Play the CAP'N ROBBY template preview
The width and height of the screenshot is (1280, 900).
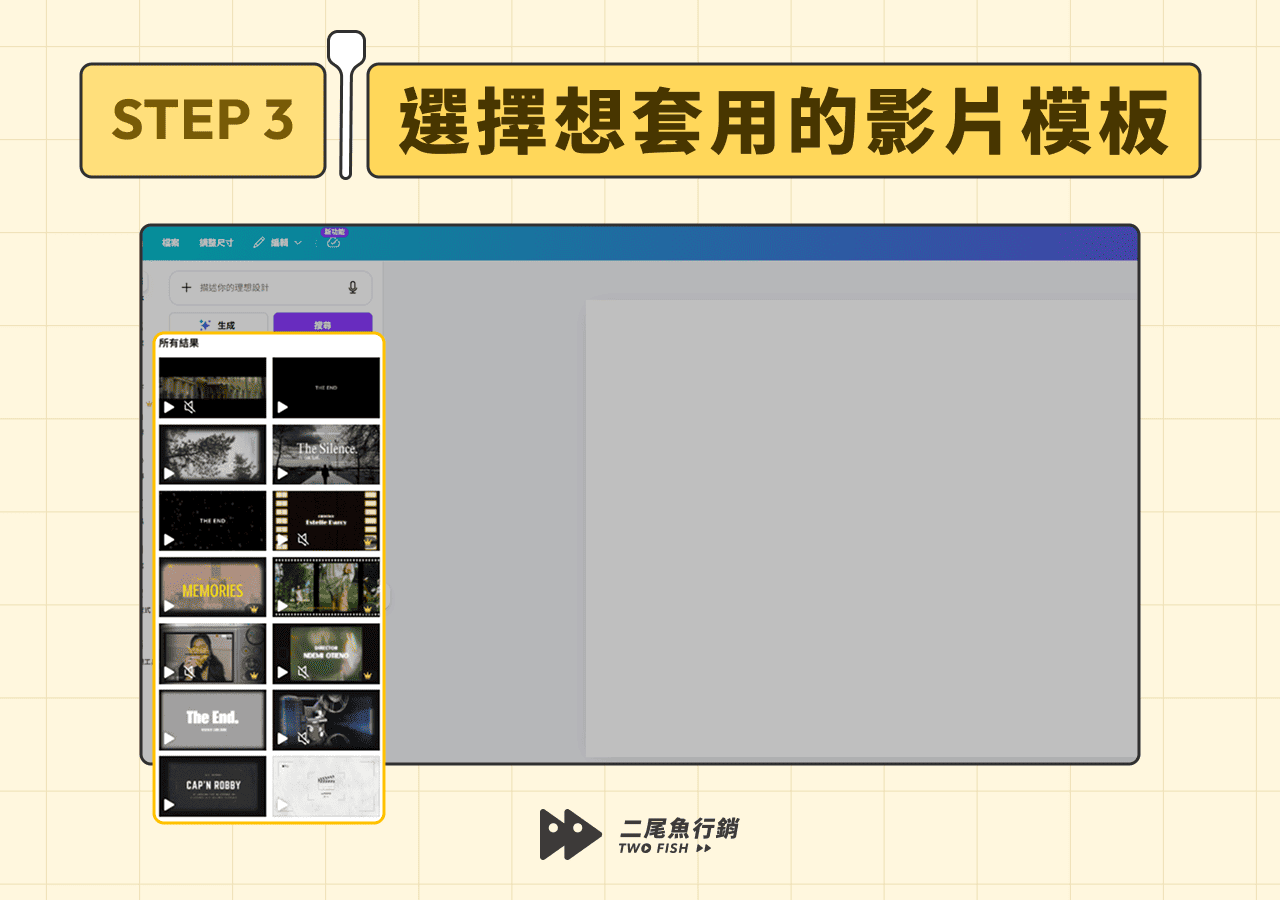(169, 805)
